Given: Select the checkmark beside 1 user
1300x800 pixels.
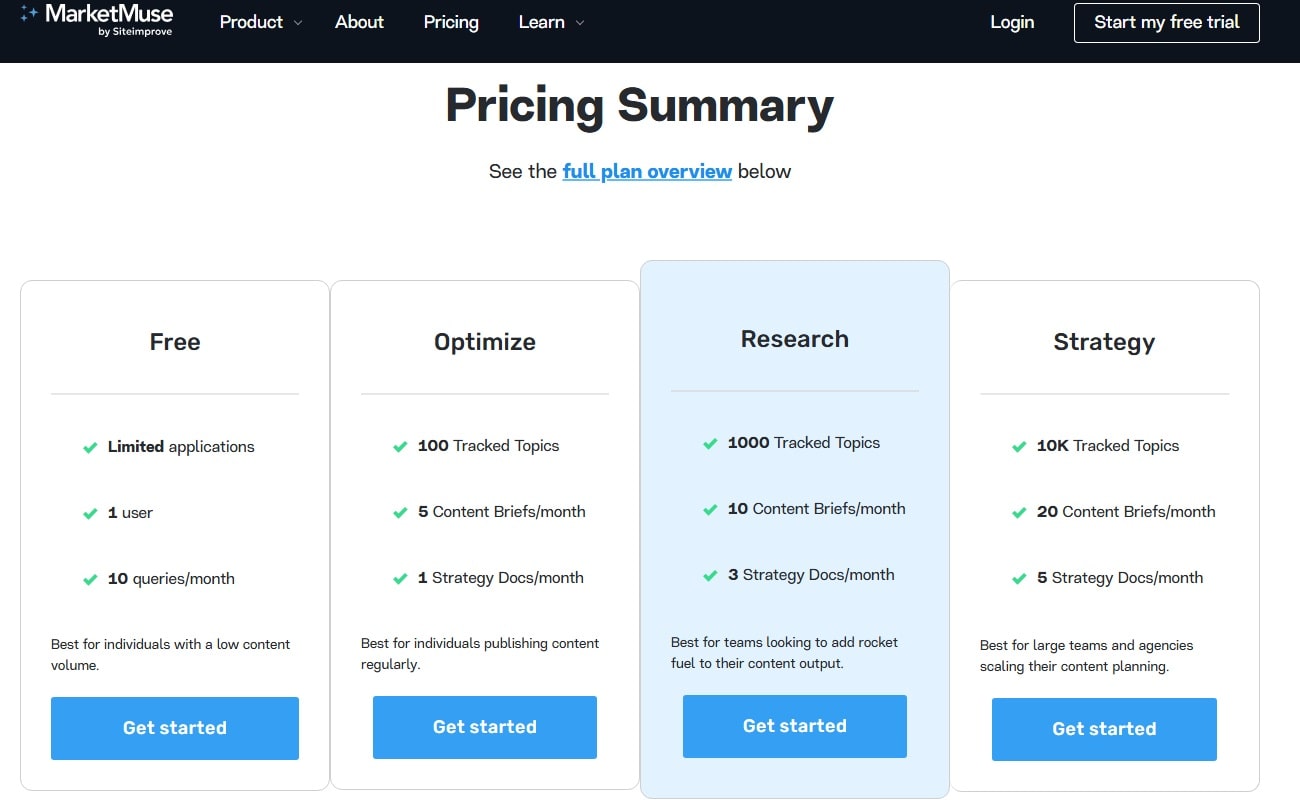Looking at the screenshot, I should click(x=89, y=513).
